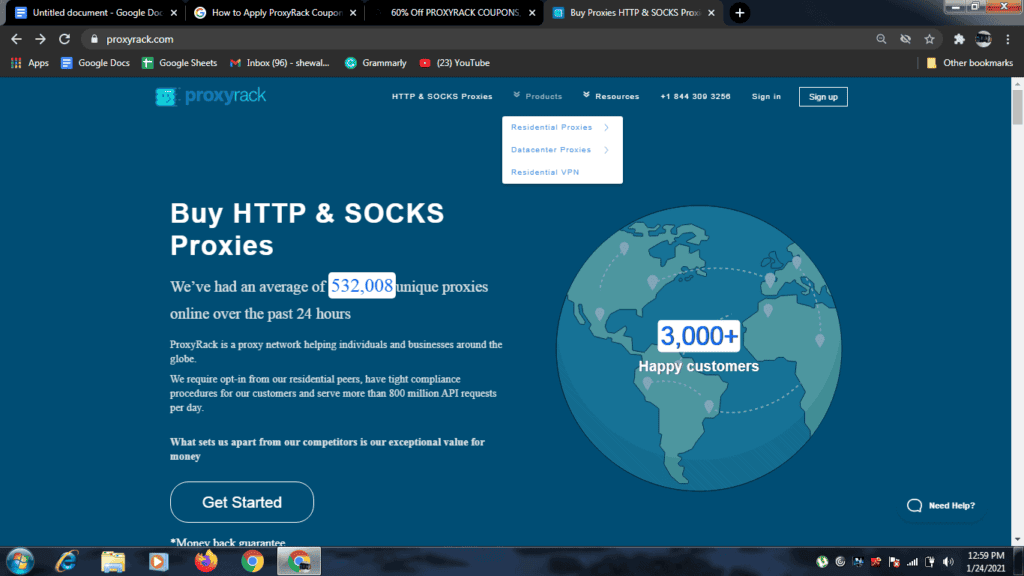Click the Sign up button
This screenshot has width=1024, height=576.
(x=823, y=97)
